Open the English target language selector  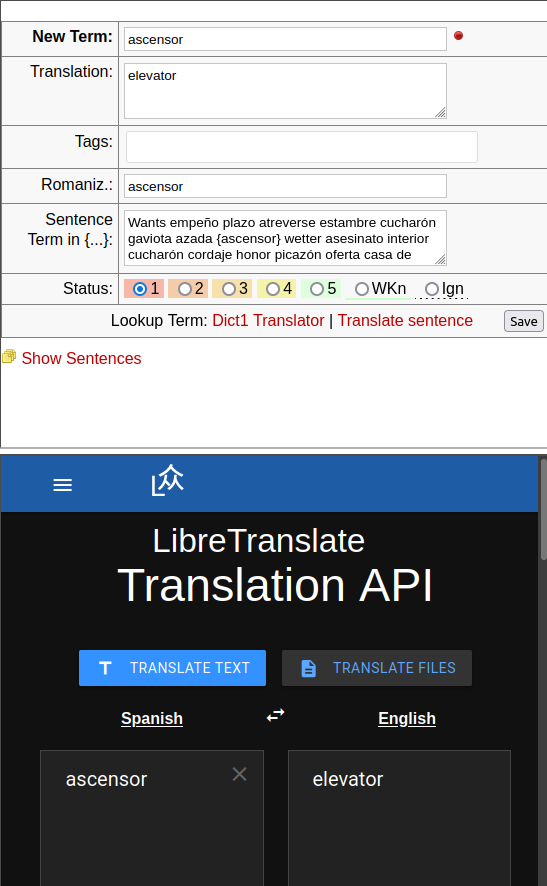point(407,719)
